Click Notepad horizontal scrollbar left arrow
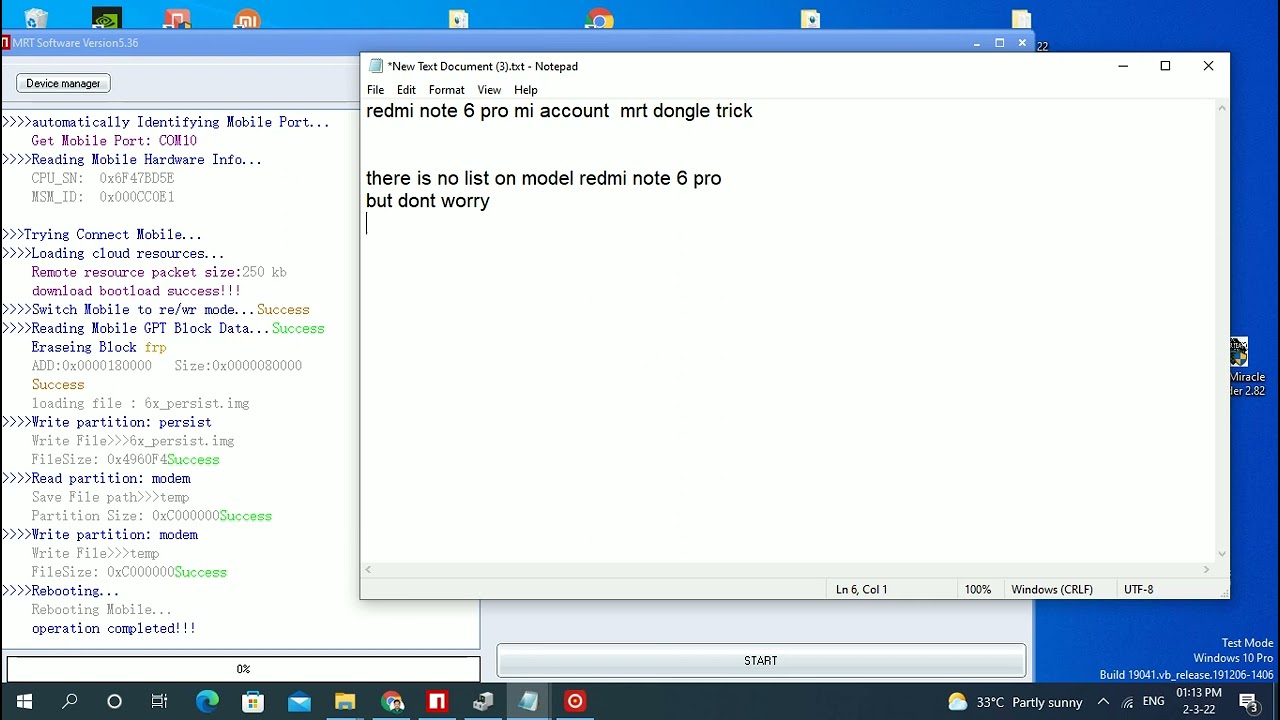Screen dimensions: 1280x720 368,570
